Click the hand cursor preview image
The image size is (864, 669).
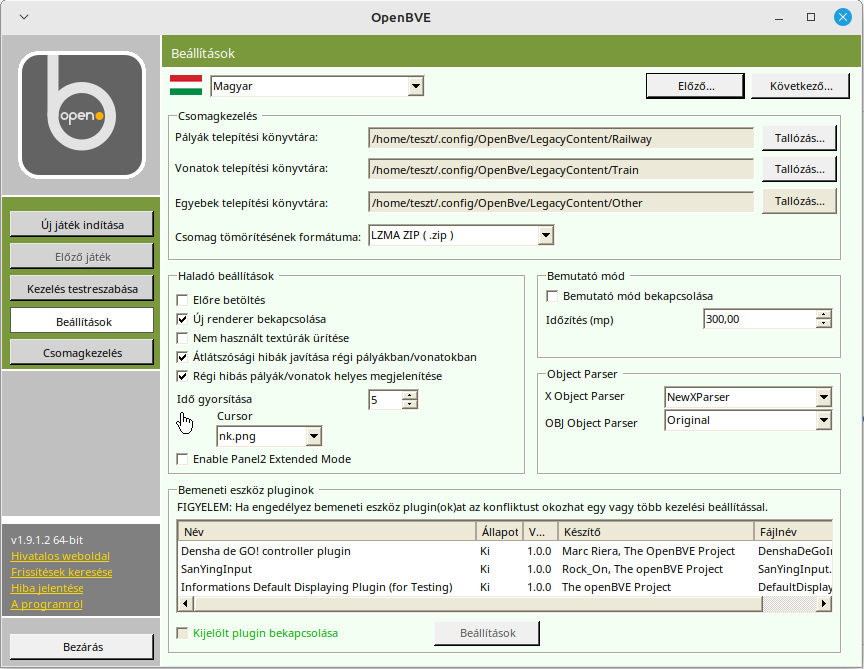click(185, 423)
